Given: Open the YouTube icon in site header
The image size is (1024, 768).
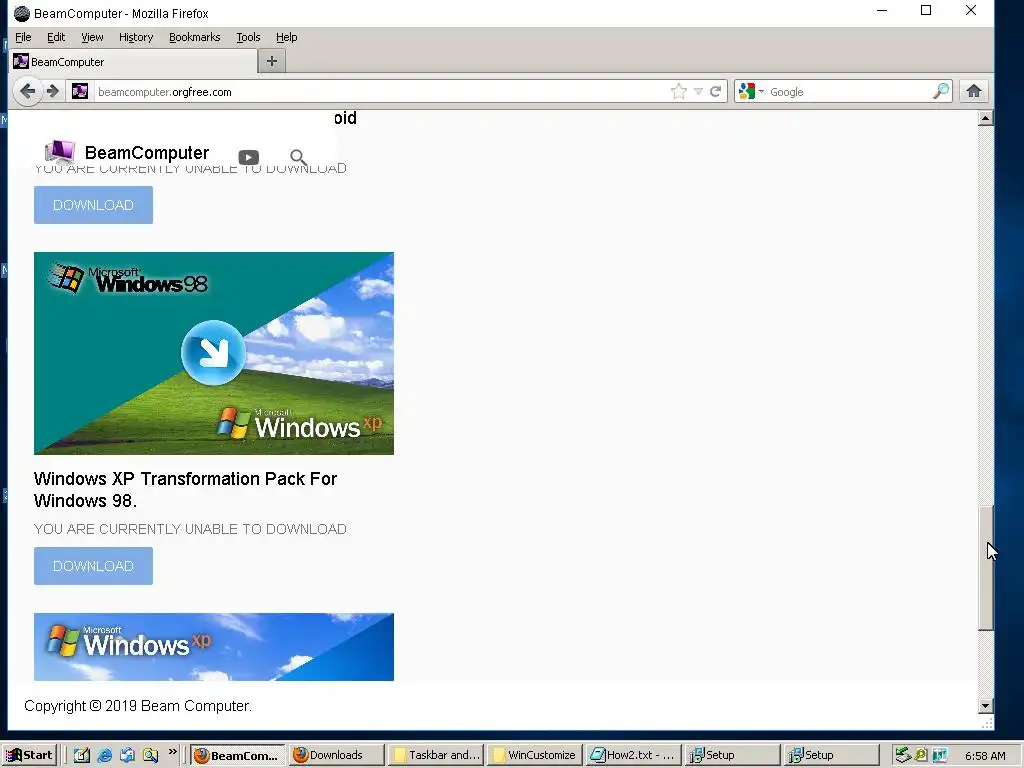Looking at the screenshot, I should [248, 157].
